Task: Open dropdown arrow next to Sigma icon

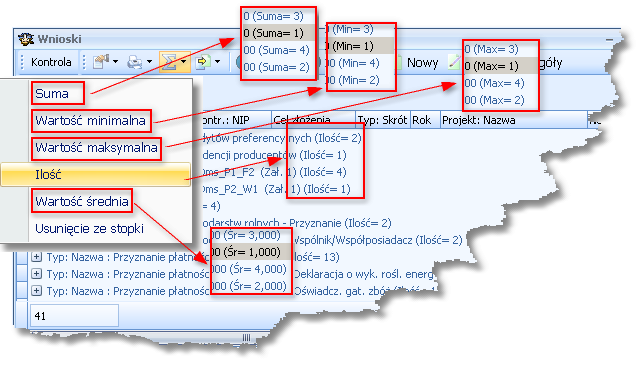Action: click(184, 62)
